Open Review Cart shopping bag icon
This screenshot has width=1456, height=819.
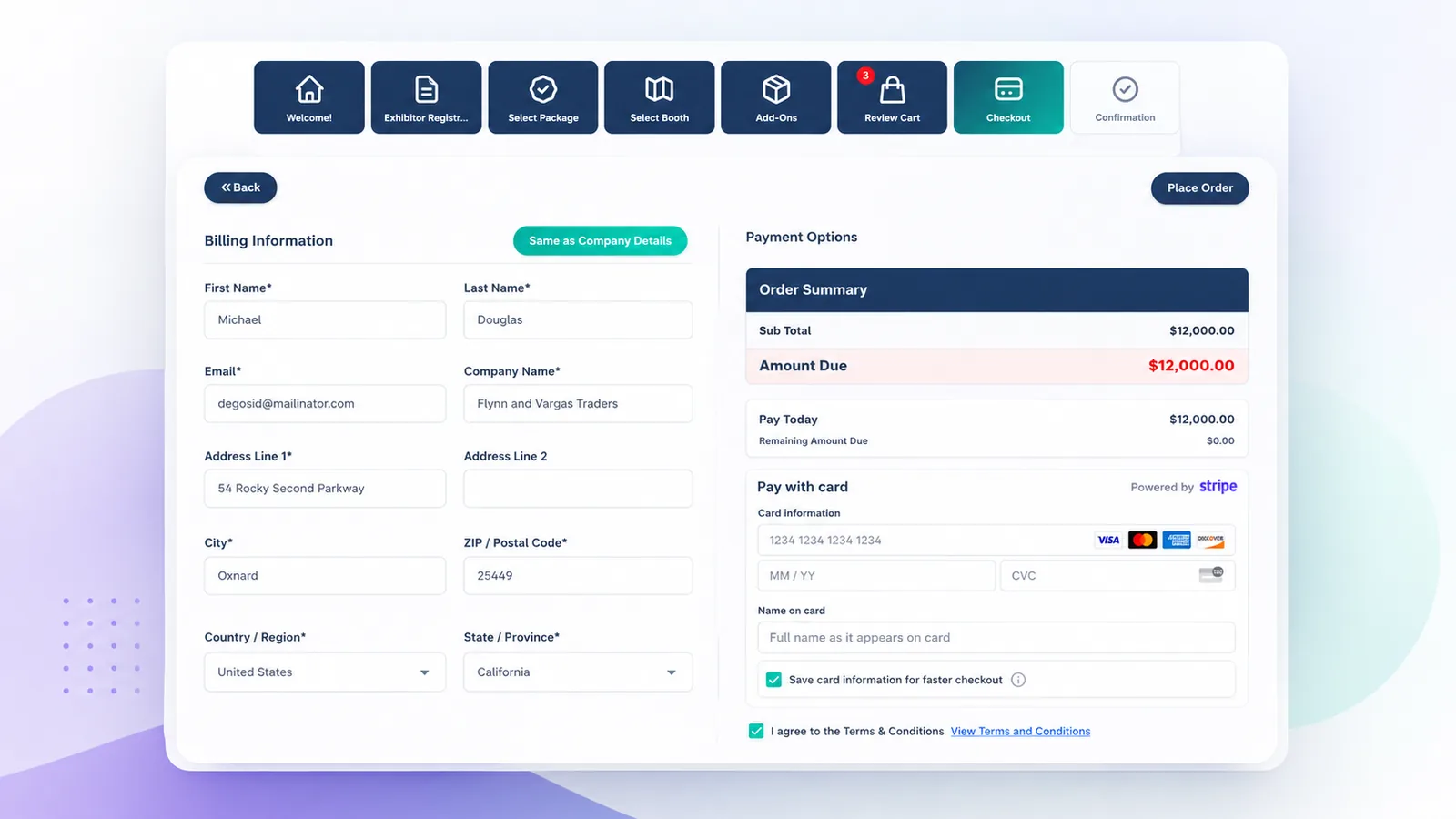pyautogui.click(x=893, y=89)
